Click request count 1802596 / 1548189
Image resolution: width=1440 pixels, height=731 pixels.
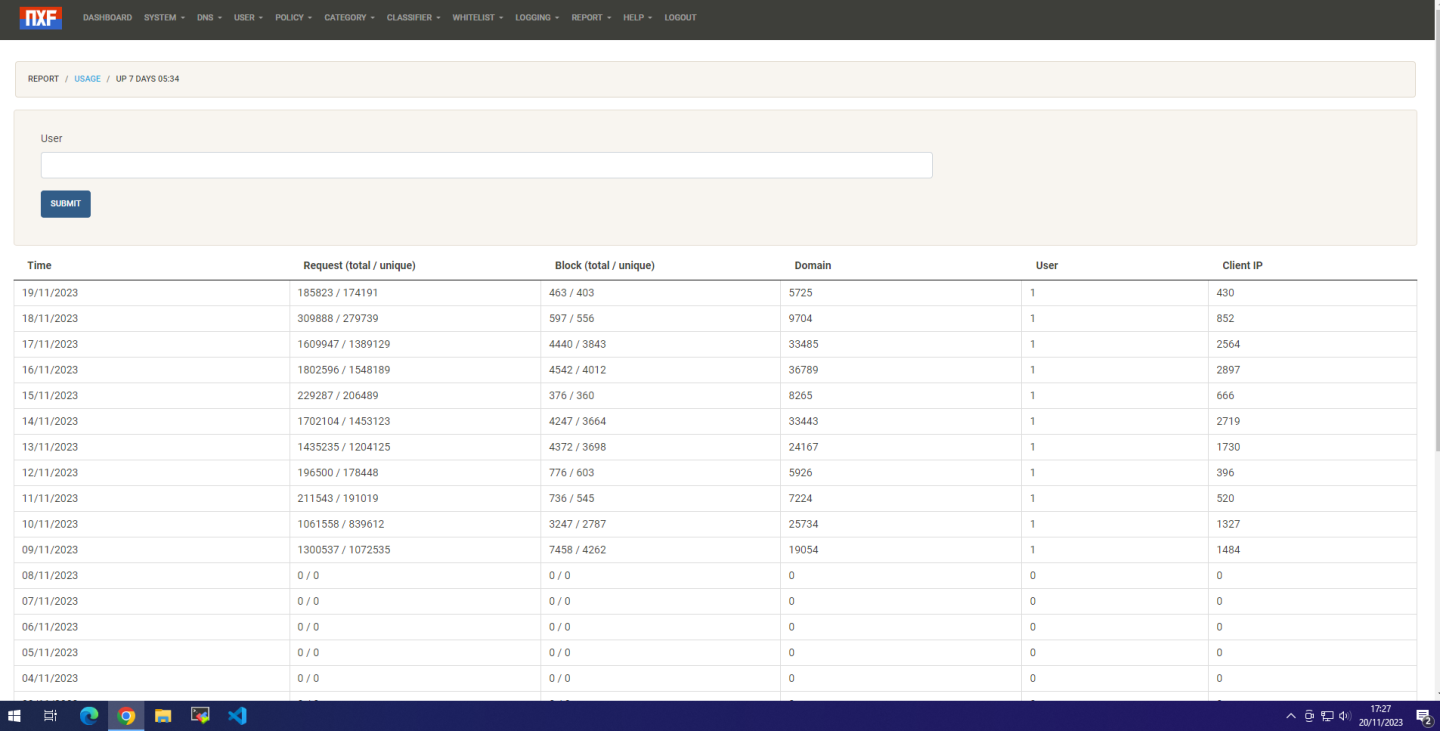(344, 370)
